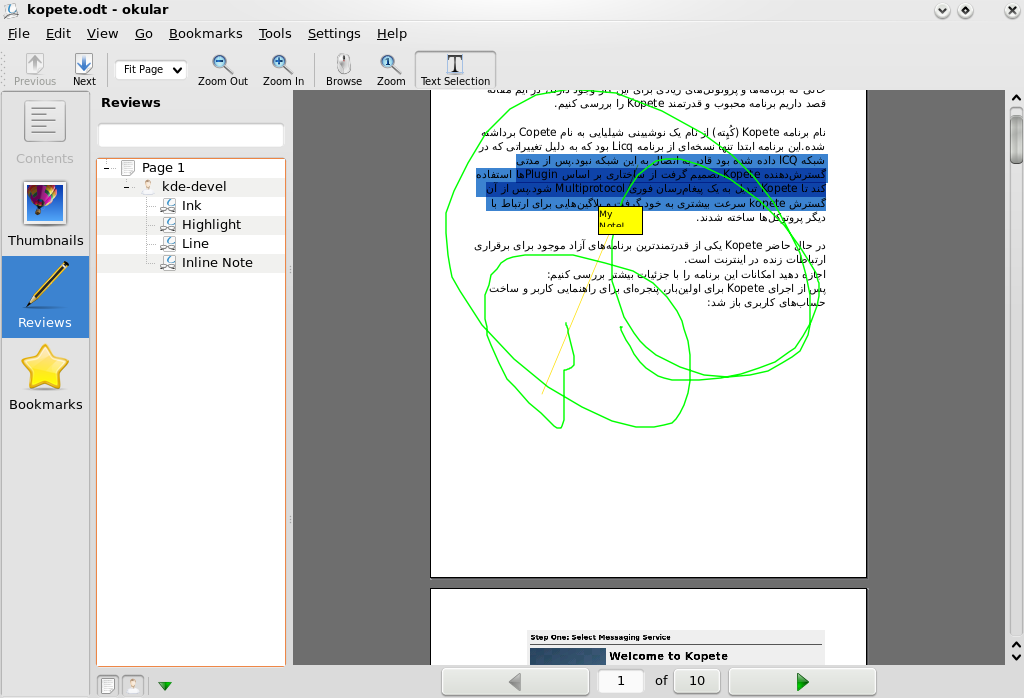
Task: Open the File menu
Action: click(18, 33)
